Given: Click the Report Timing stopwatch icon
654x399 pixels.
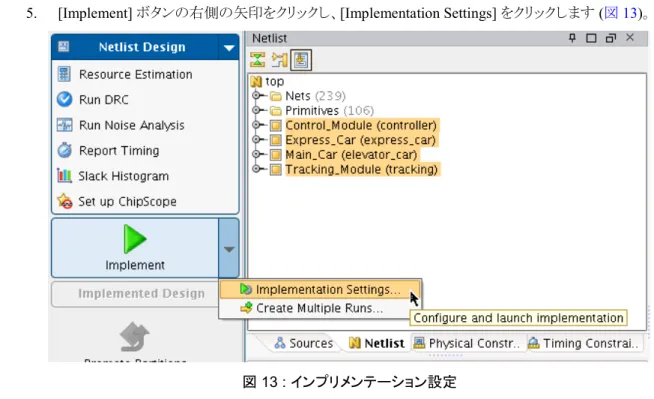Looking at the screenshot, I should (x=64, y=150).
